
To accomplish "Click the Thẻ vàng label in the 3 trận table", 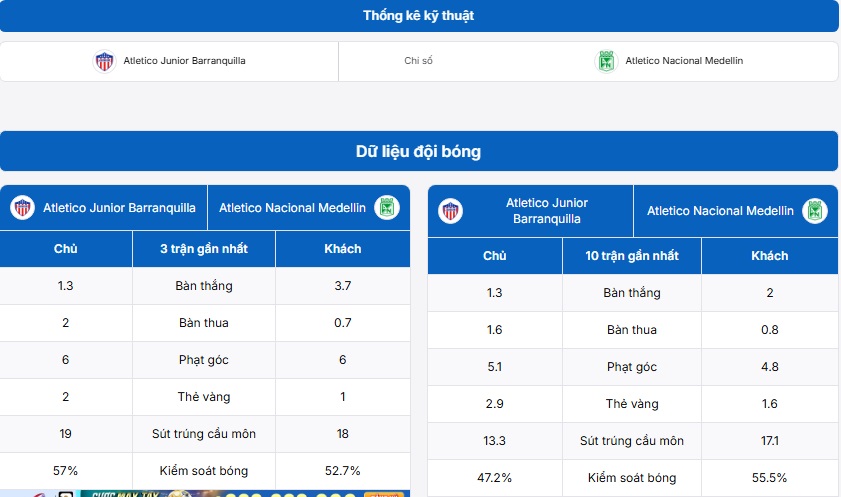I will (x=204, y=397).
